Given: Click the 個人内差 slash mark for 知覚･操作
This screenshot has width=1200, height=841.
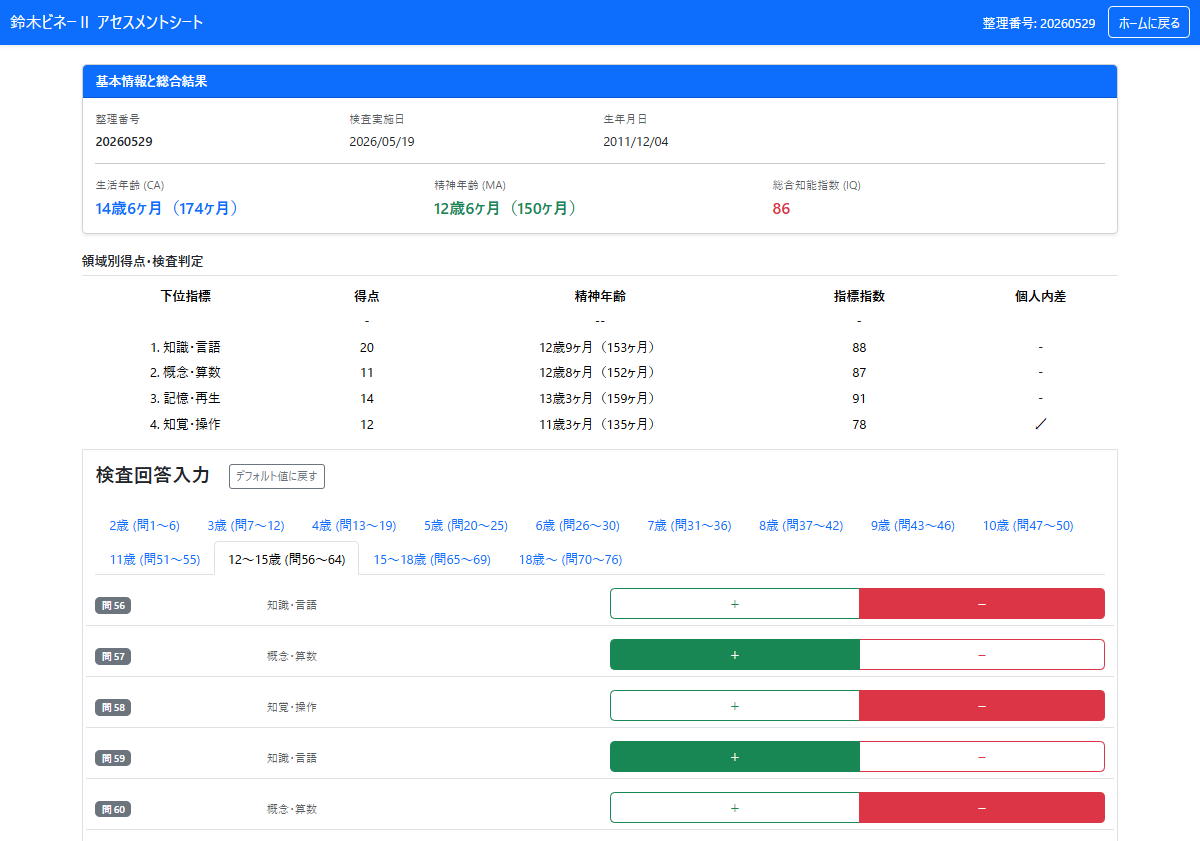Looking at the screenshot, I should click(x=1041, y=424).
